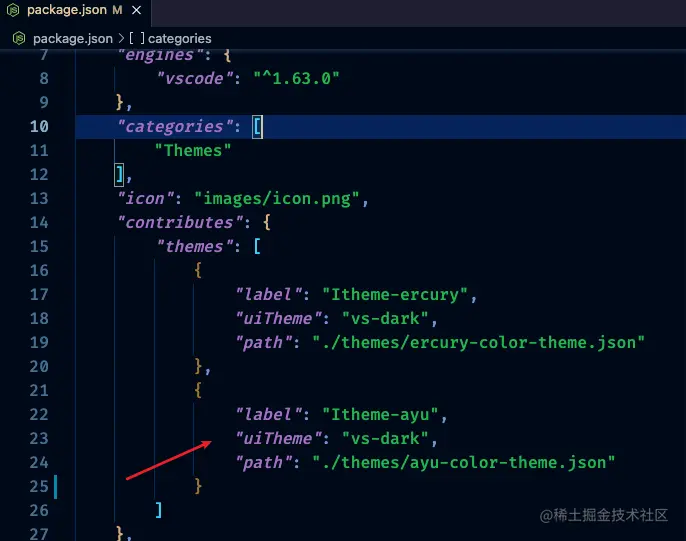The width and height of the screenshot is (686, 541).
Task: Click "./themes/ayu-color-theme.json" path value
Action: coord(463,462)
